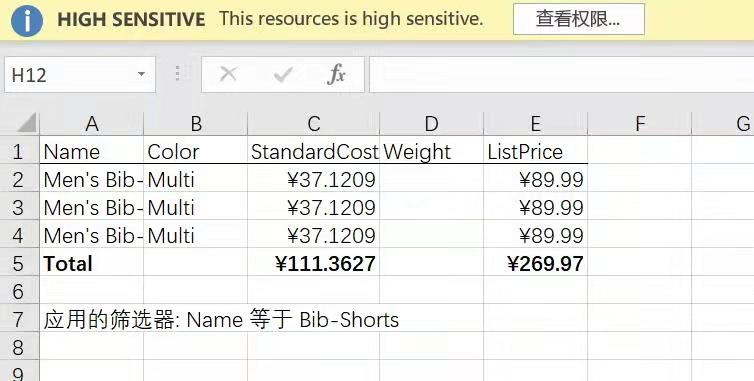Image resolution: width=754 pixels, height=381 pixels.
Task: Select column E header
Action: point(535,124)
